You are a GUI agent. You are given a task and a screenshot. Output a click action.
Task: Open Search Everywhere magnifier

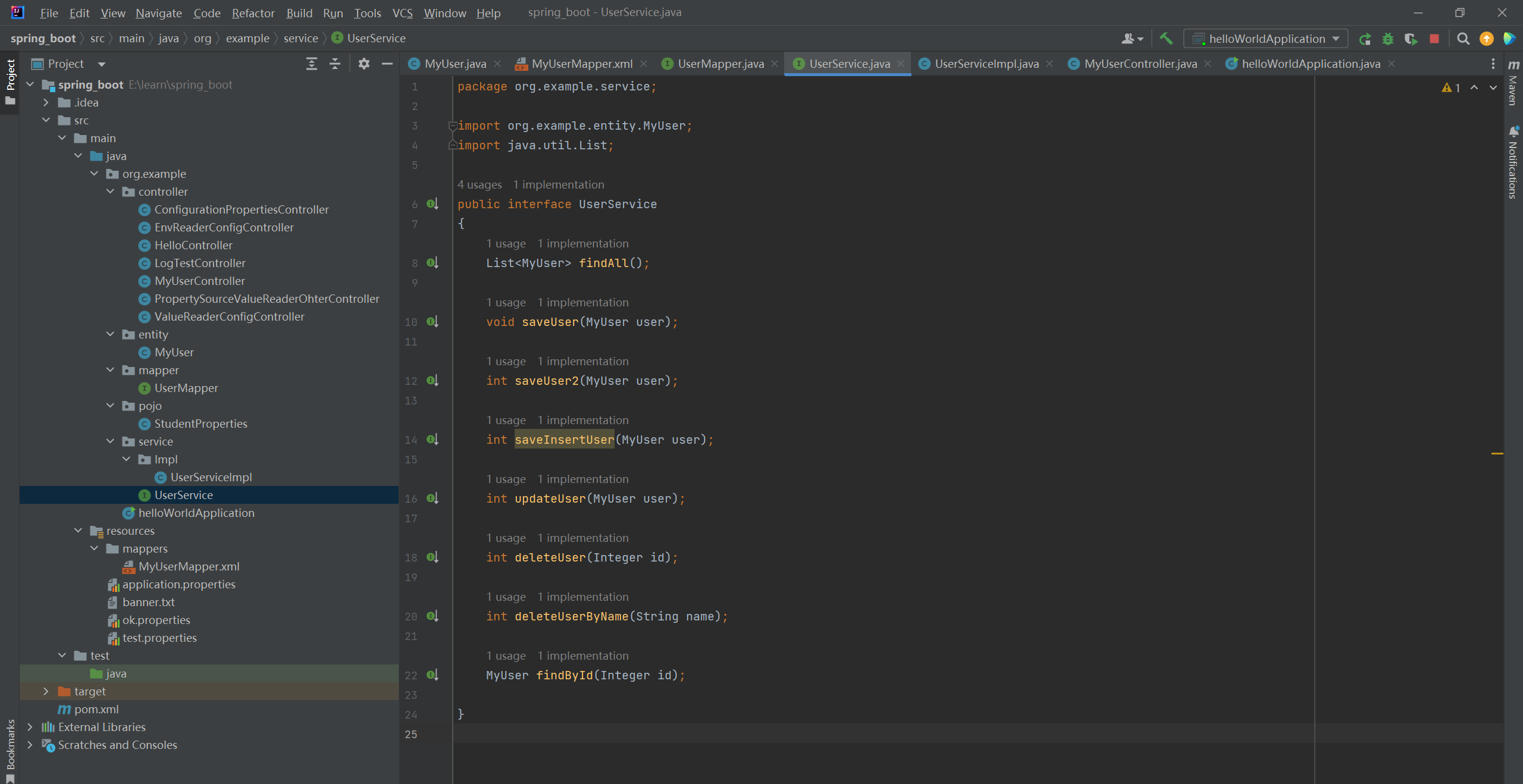[x=1463, y=39]
